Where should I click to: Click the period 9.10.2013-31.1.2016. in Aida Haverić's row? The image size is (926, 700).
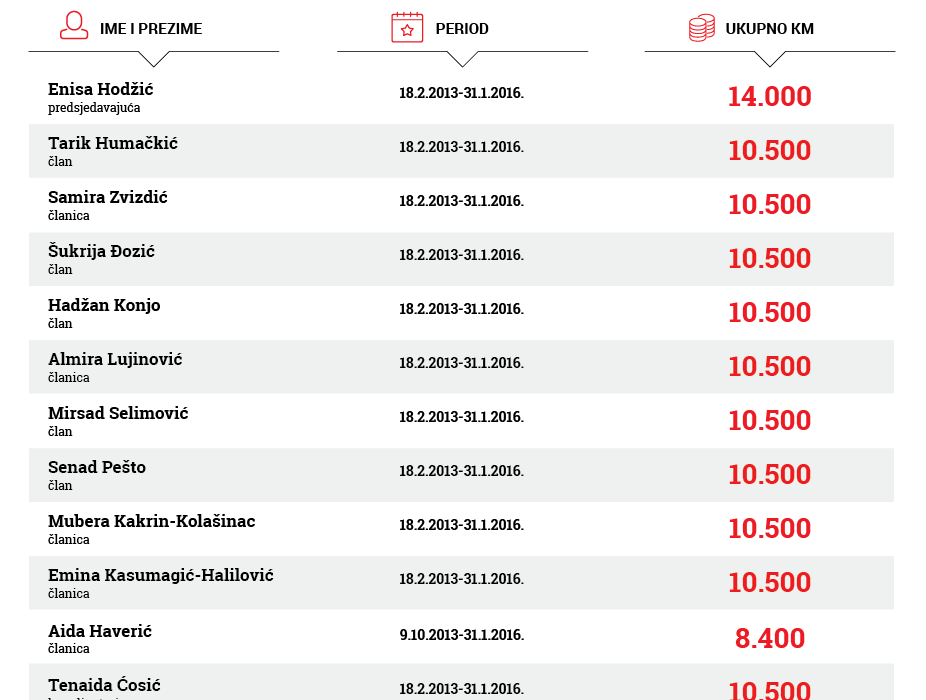[x=461, y=635]
